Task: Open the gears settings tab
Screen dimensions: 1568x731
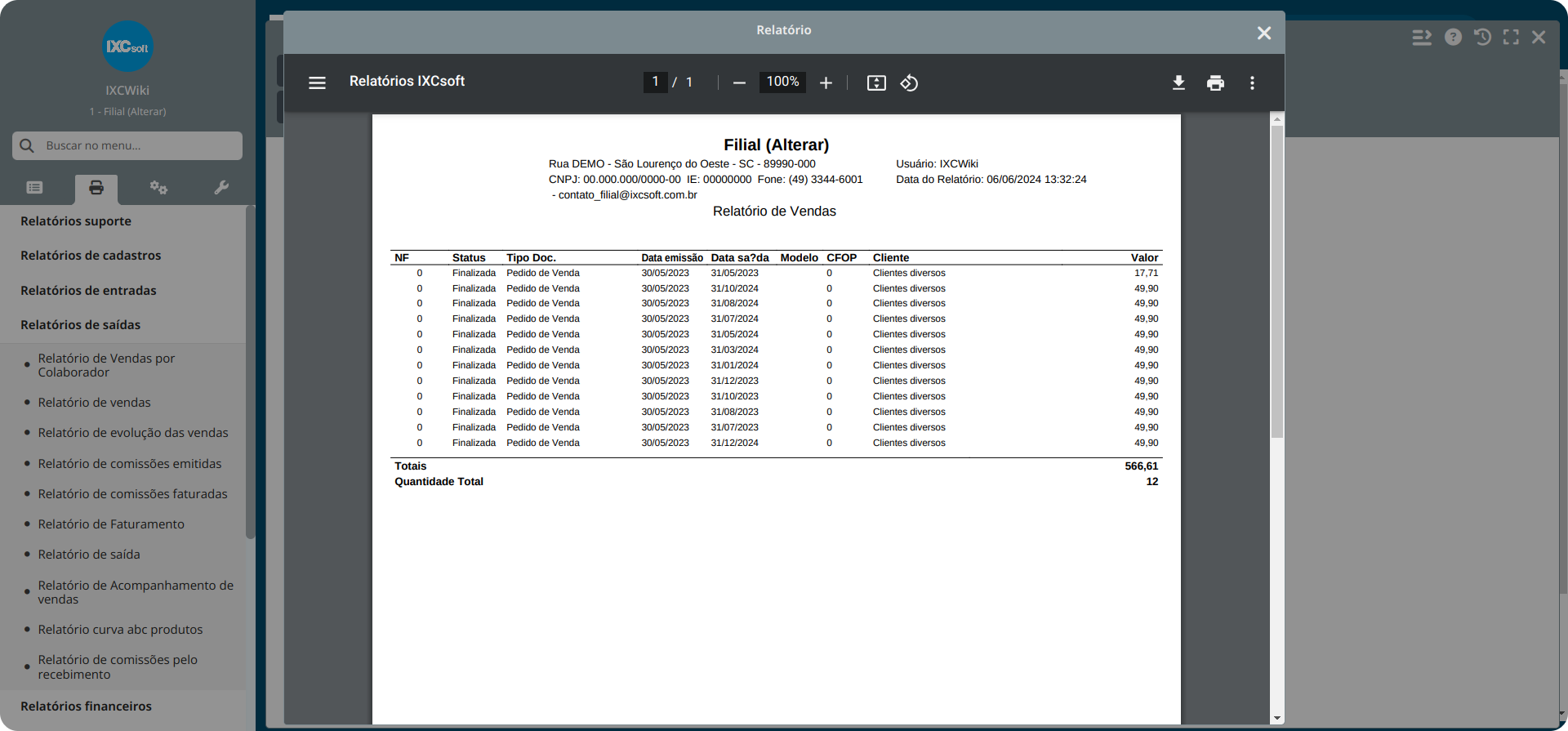Action: tap(158, 188)
